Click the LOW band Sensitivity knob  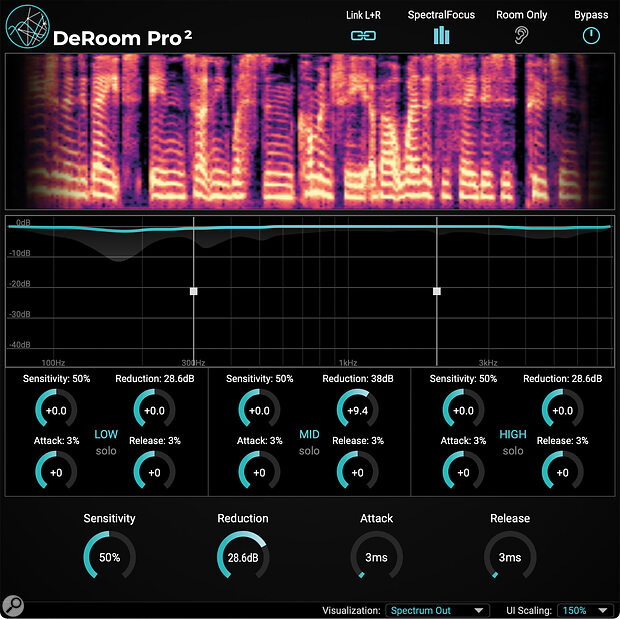pyautogui.click(x=56, y=410)
